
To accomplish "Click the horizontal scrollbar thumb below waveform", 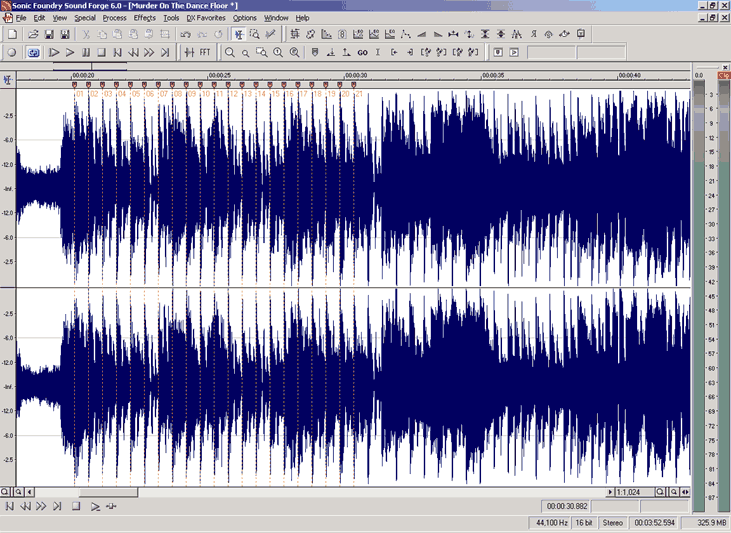I will click(x=108, y=492).
